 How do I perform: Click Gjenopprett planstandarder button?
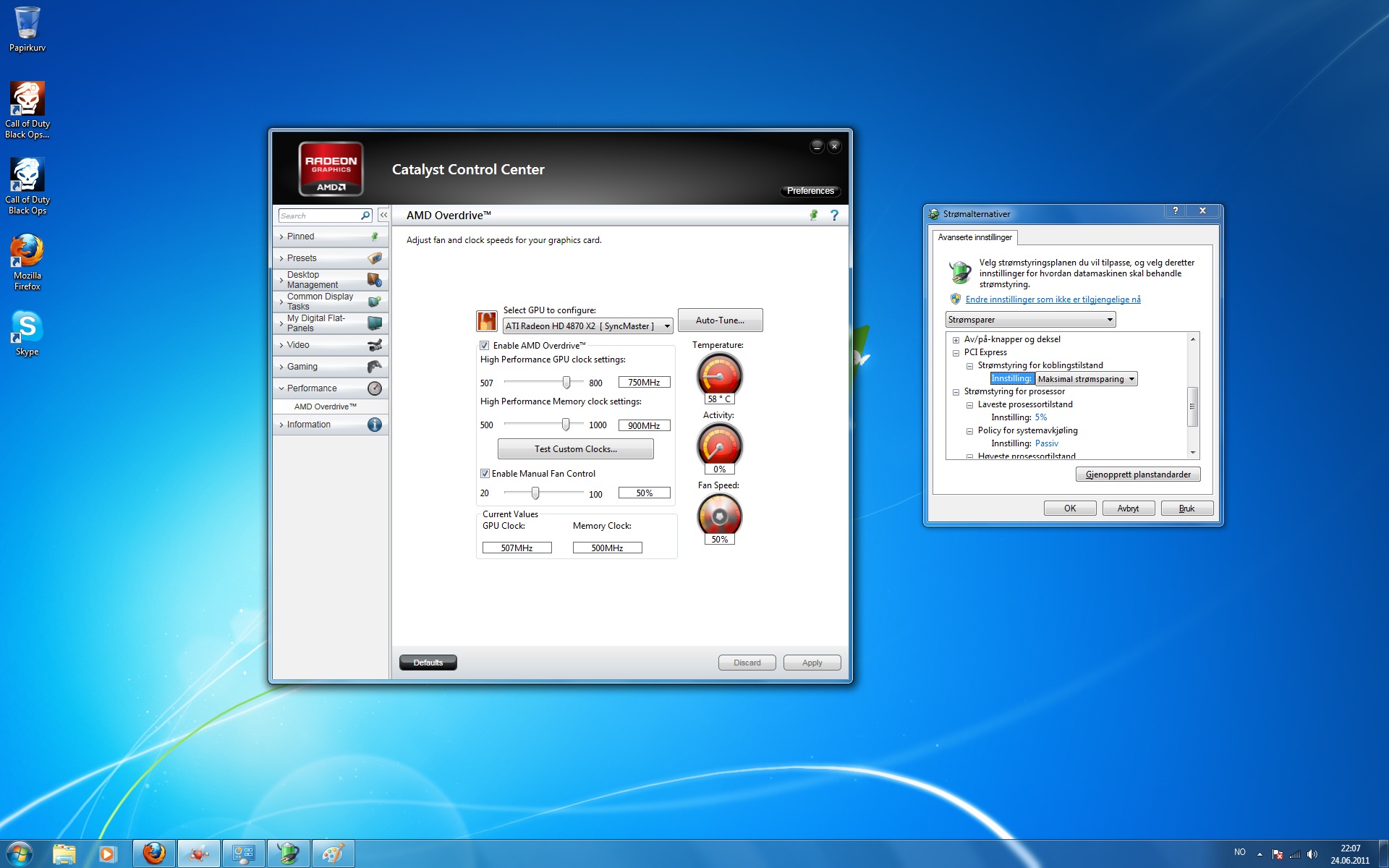pyautogui.click(x=1138, y=475)
